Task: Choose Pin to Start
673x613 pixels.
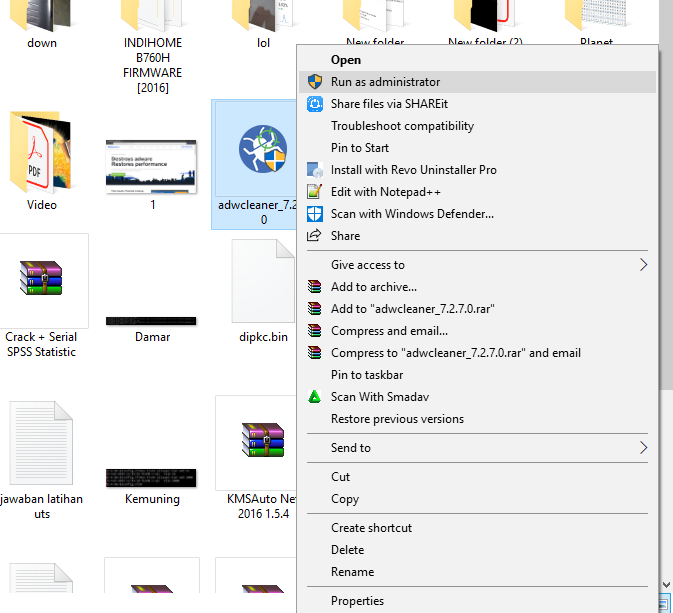Action: click(477, 148)
